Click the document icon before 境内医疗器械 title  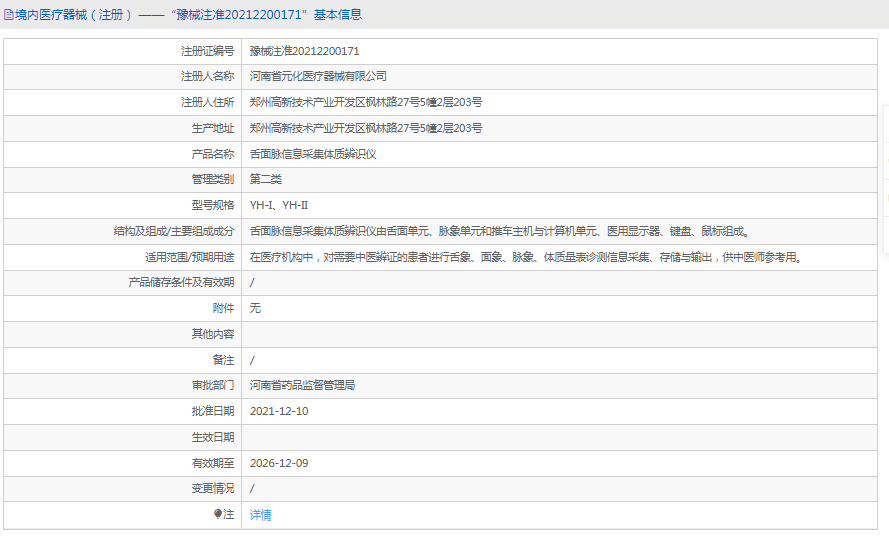pyautogui.click(x=9, y=15)
